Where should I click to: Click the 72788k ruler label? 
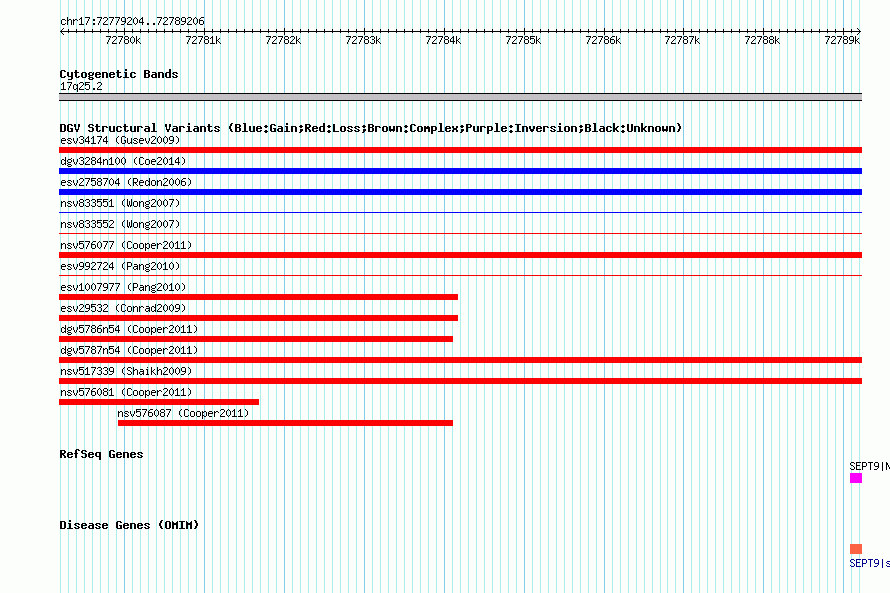pos(762,40)
